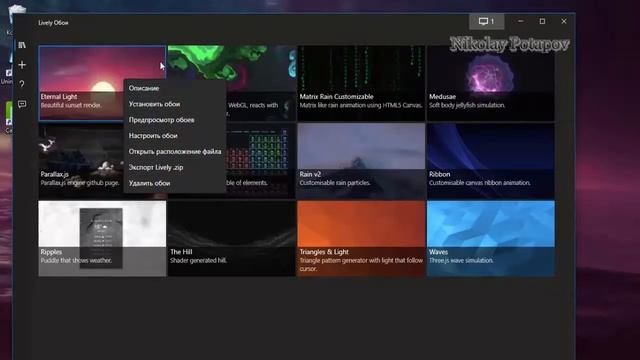Select Установить обои menu entry
Screen dimensions: 640x360
coord(174,104)
